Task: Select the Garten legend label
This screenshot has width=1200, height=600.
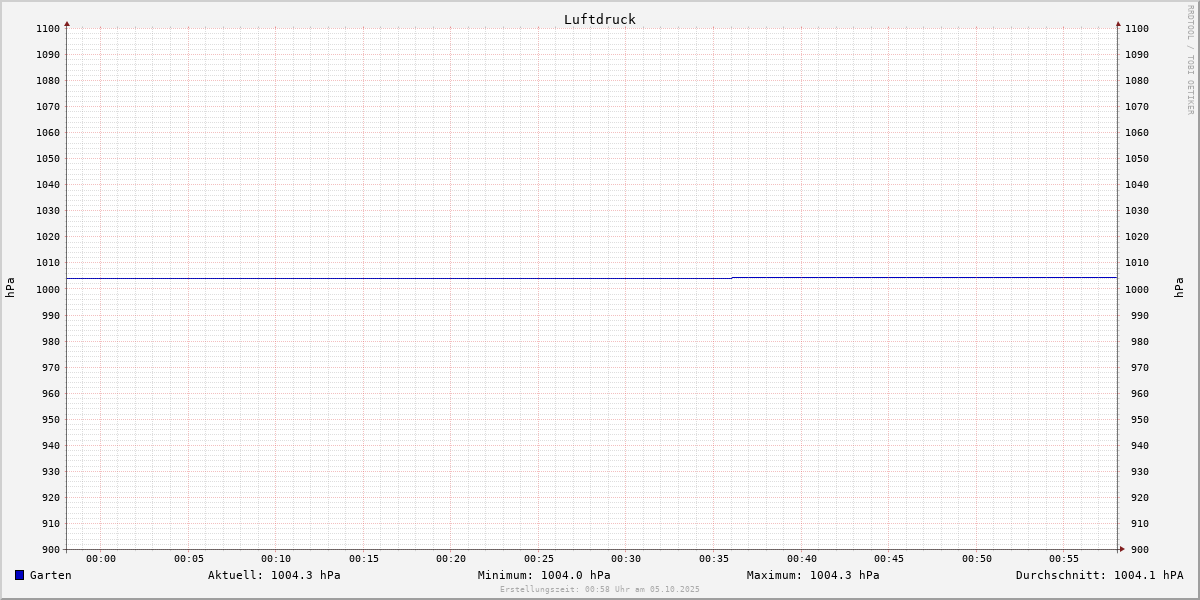Action: coord(50,575)
